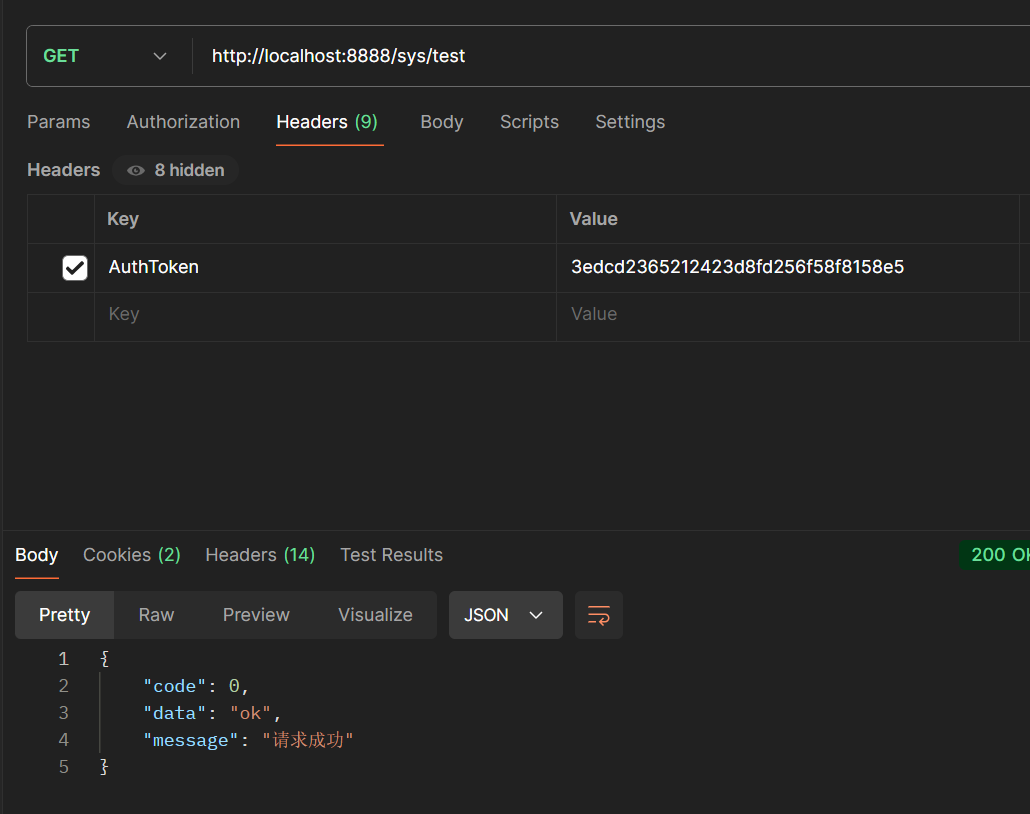Open the JSON format dropdown
The height and width of the screenshot is (814, 1030).
pyautogui.click(x=505, y=615)
